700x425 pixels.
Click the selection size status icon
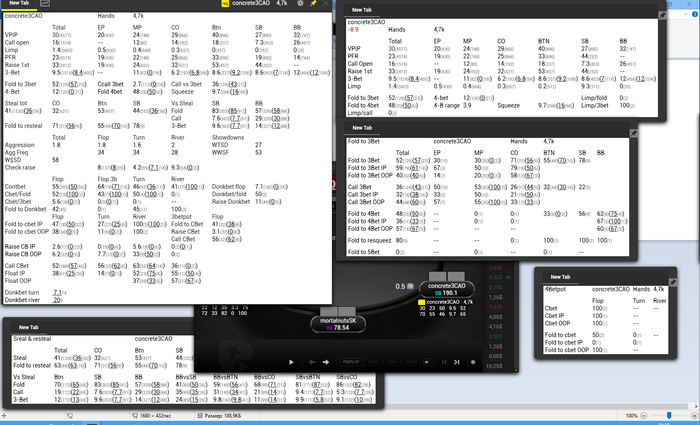point(70,416)
